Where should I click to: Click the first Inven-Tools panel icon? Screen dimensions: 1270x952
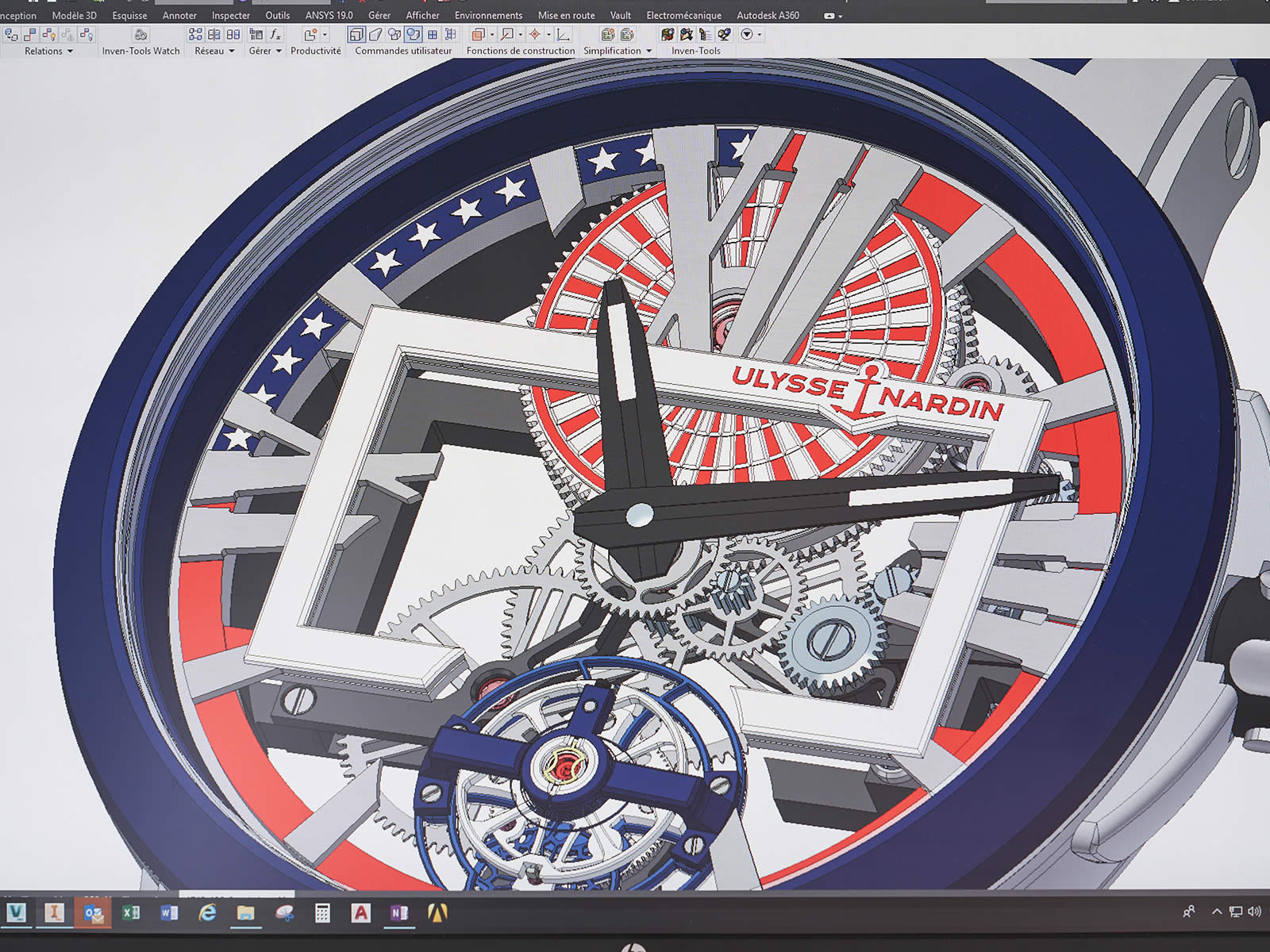[668, 34]
